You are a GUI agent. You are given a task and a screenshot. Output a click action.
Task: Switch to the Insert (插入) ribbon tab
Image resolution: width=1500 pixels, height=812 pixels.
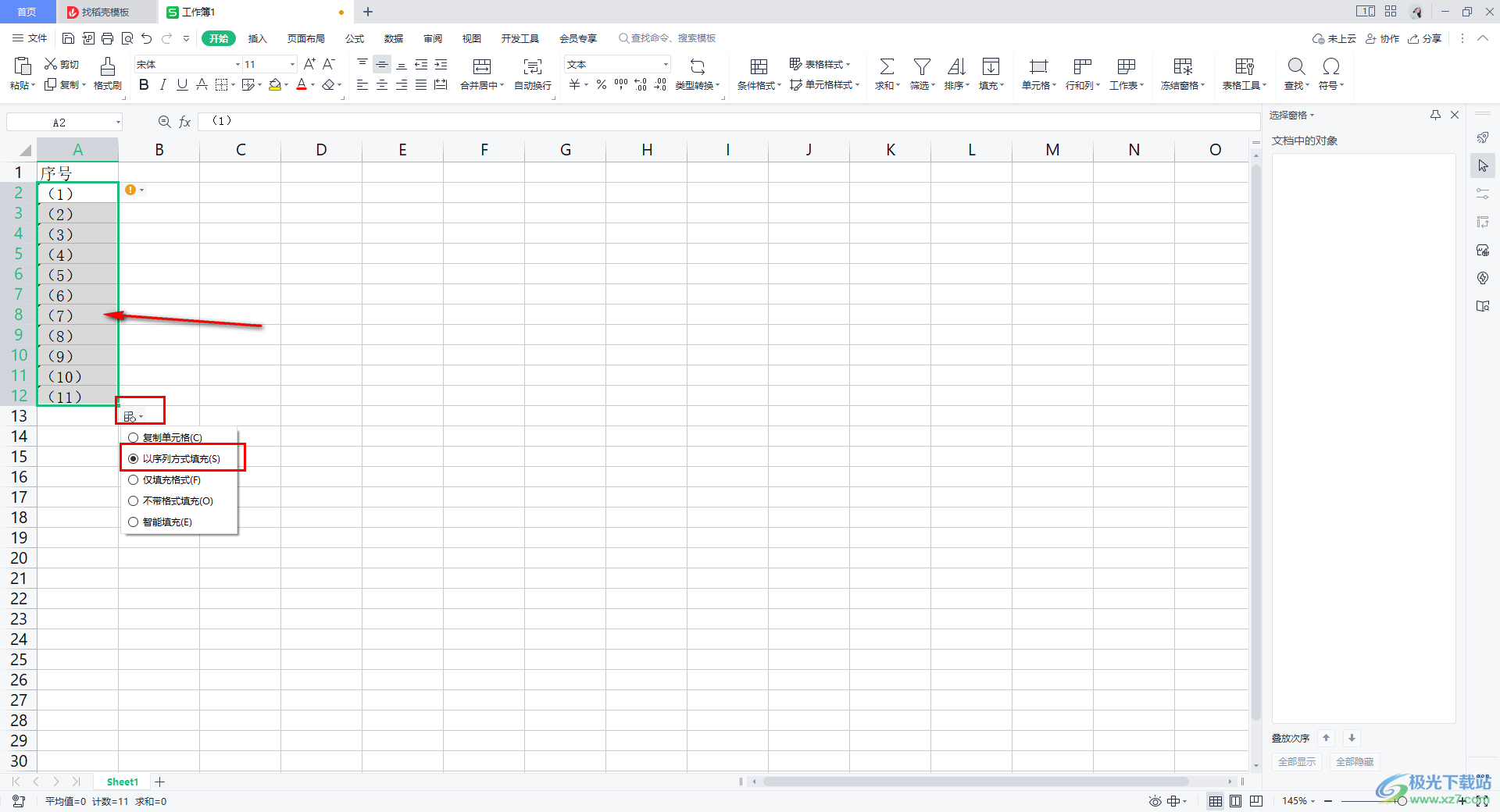pyautogui.click(x=258, y=38)
